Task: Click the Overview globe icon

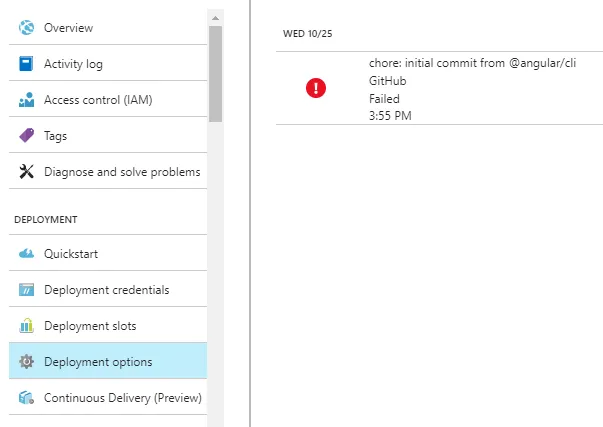Action: tap(26, 28)
